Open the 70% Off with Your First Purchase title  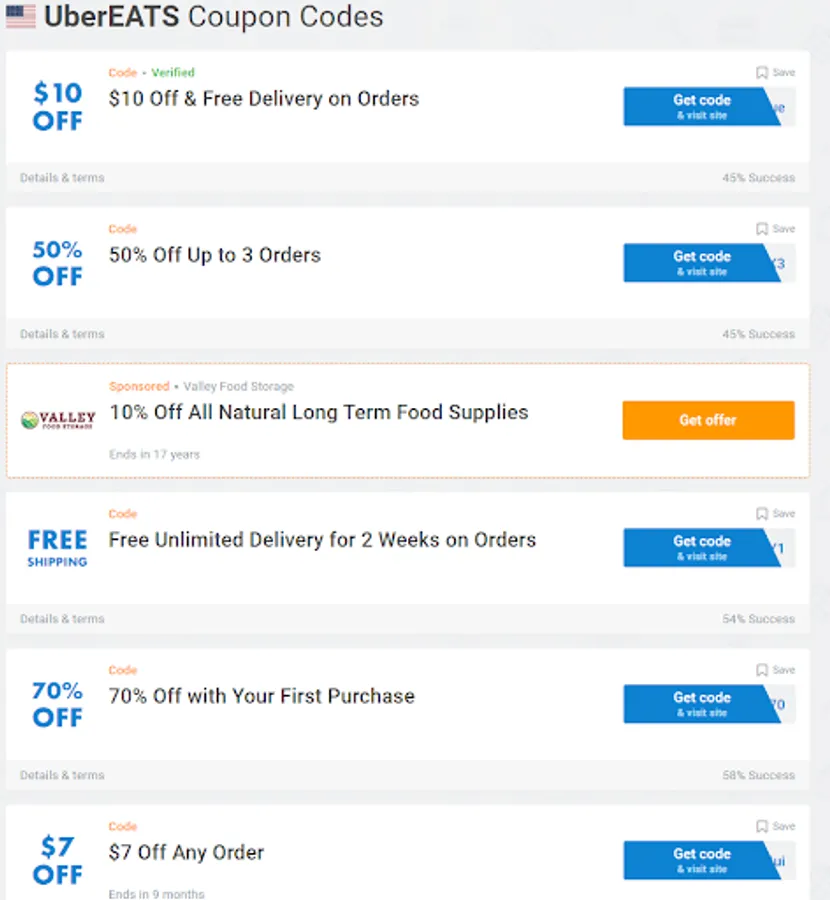pos(261,696)
